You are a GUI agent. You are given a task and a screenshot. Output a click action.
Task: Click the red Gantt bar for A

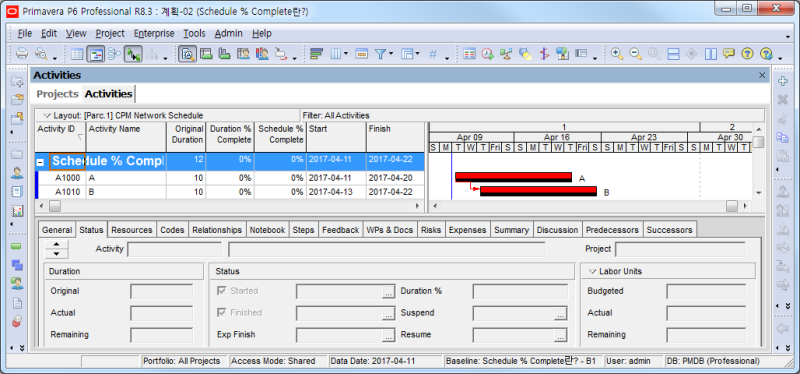click(x=513, y=177)
